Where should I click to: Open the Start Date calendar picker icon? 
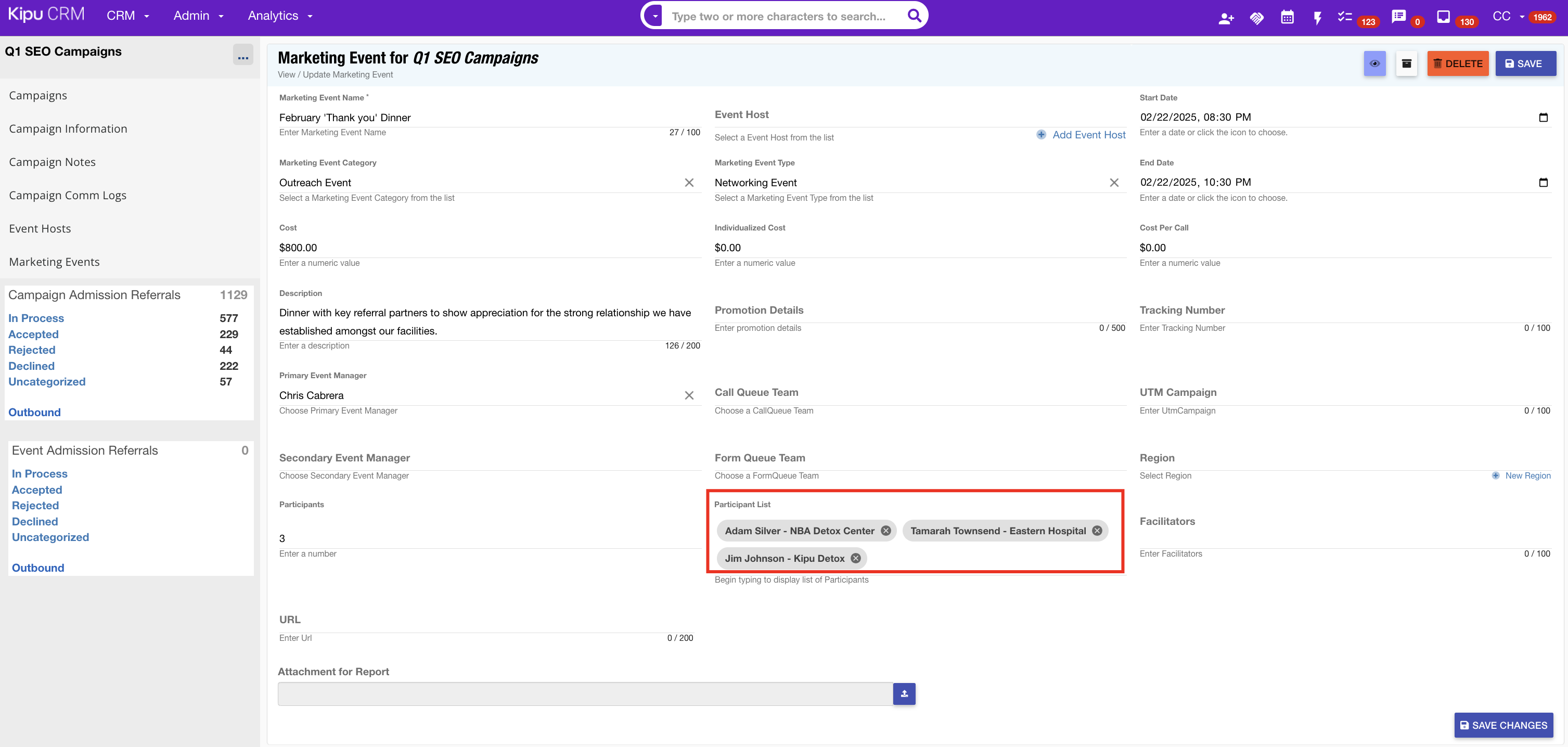tap(1543, 117)
